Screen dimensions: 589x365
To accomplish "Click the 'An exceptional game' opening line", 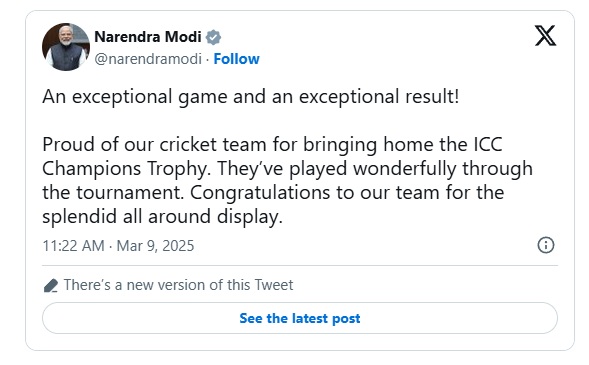I will coord(251,97).
